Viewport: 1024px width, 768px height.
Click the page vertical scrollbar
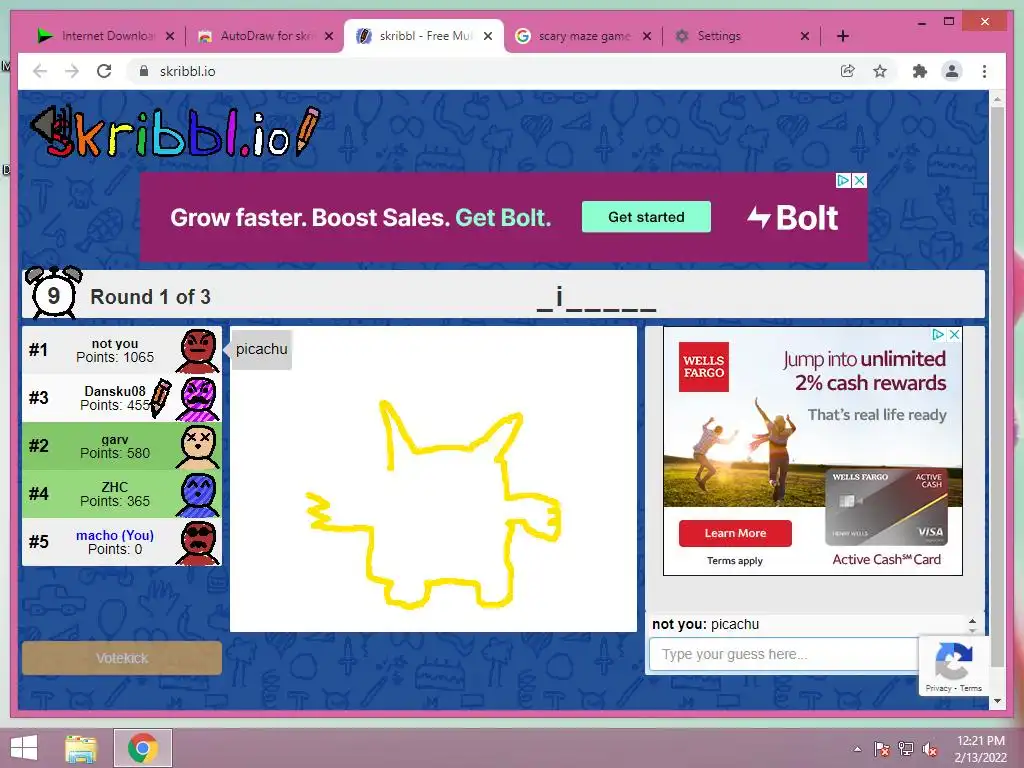click(997, 385)
